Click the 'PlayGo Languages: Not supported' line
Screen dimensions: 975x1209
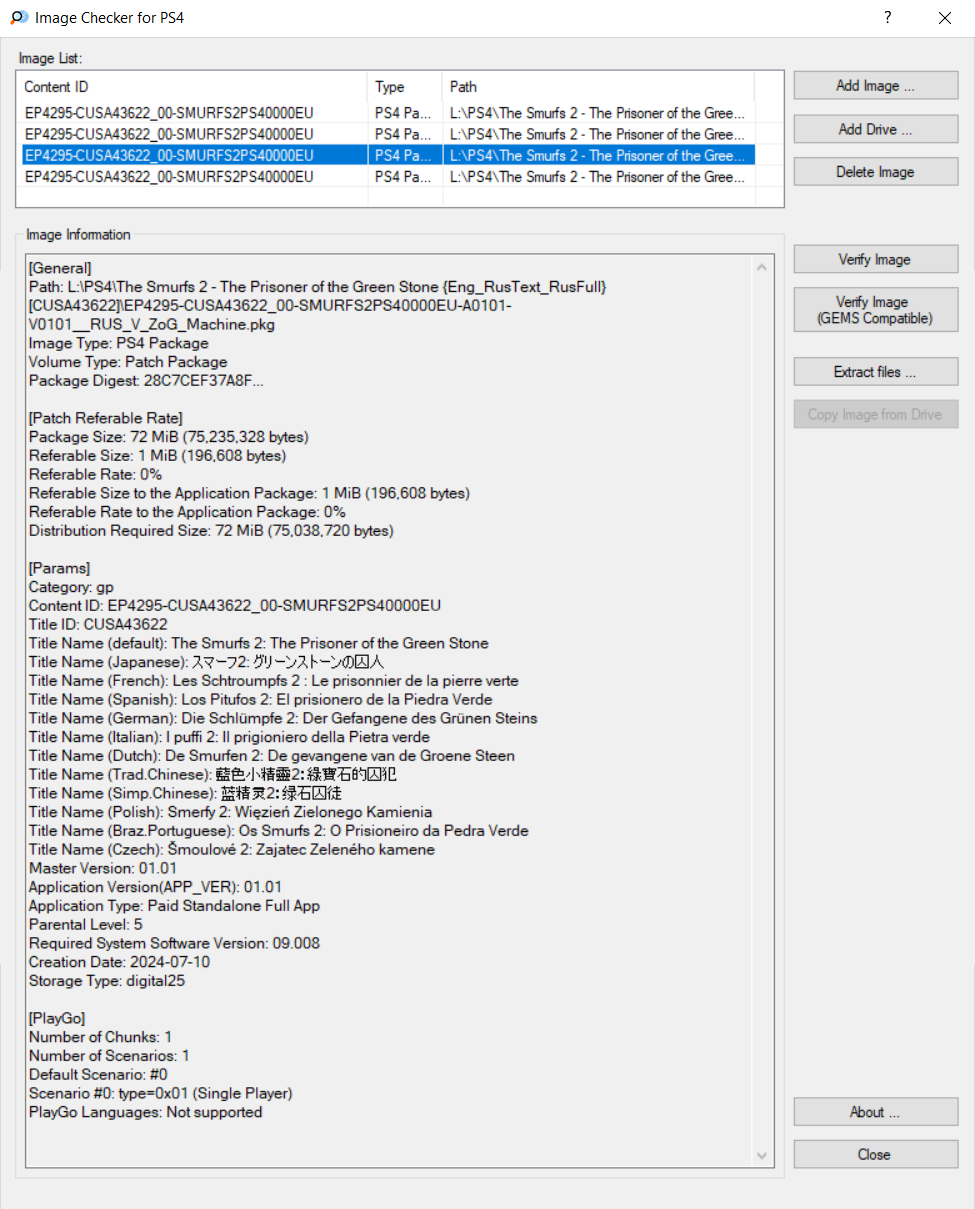[146, 1112]
